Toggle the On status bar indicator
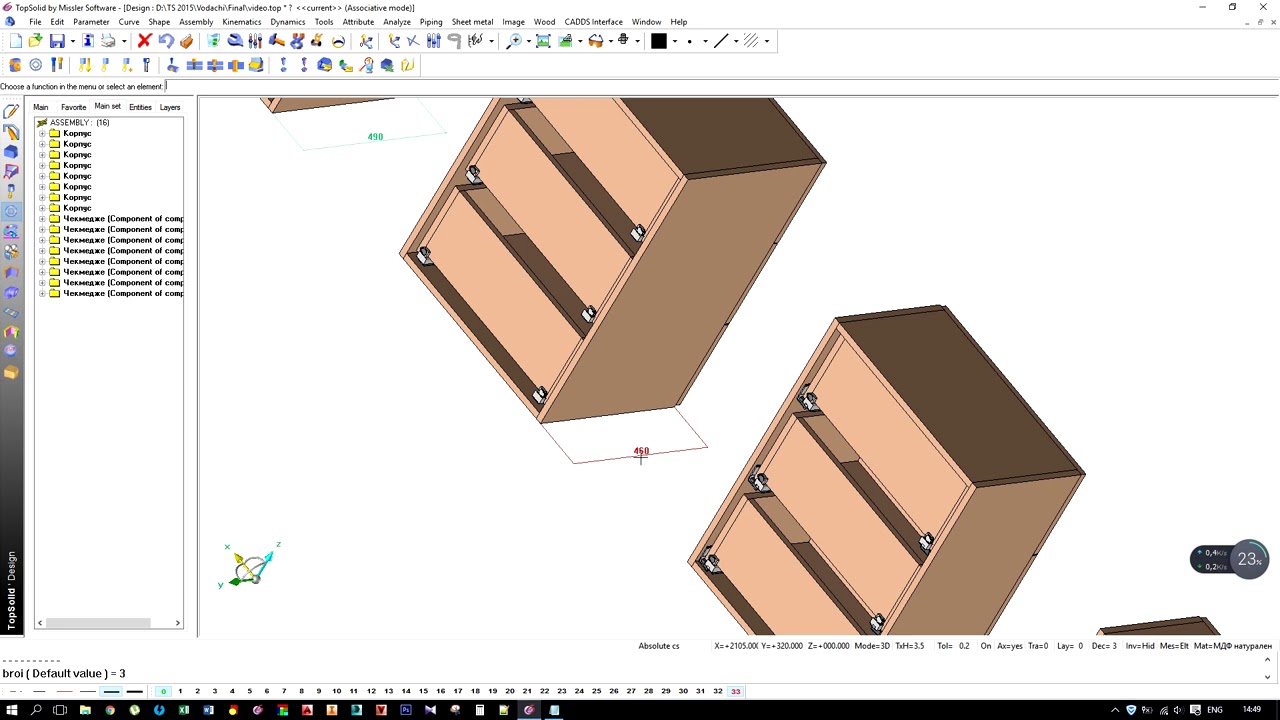Image resolution: width=1280 pixels, height=720 pixels. click(986, 646)
